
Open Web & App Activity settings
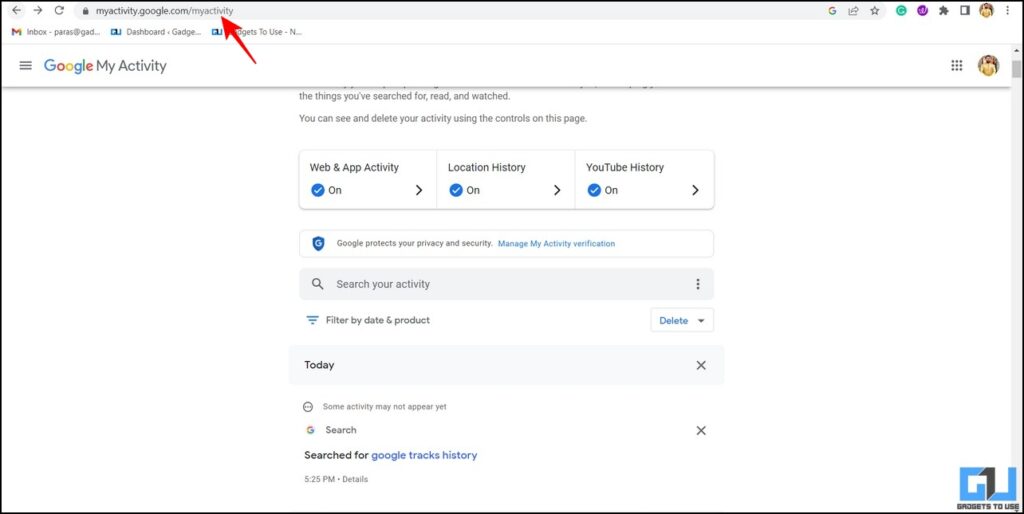[x=368, y=180]
